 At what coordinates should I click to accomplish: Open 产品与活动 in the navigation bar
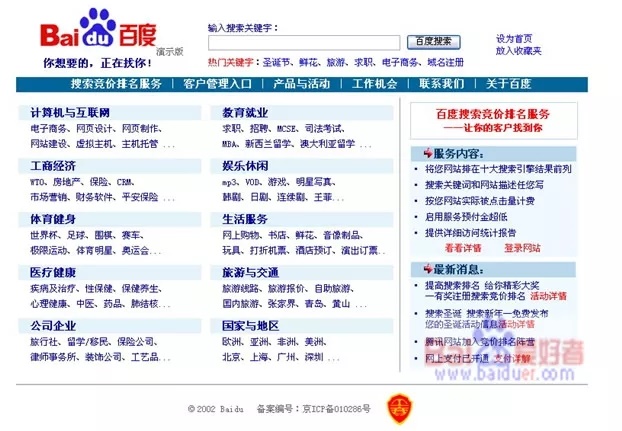pyautogui.click(x=301, y=84)
